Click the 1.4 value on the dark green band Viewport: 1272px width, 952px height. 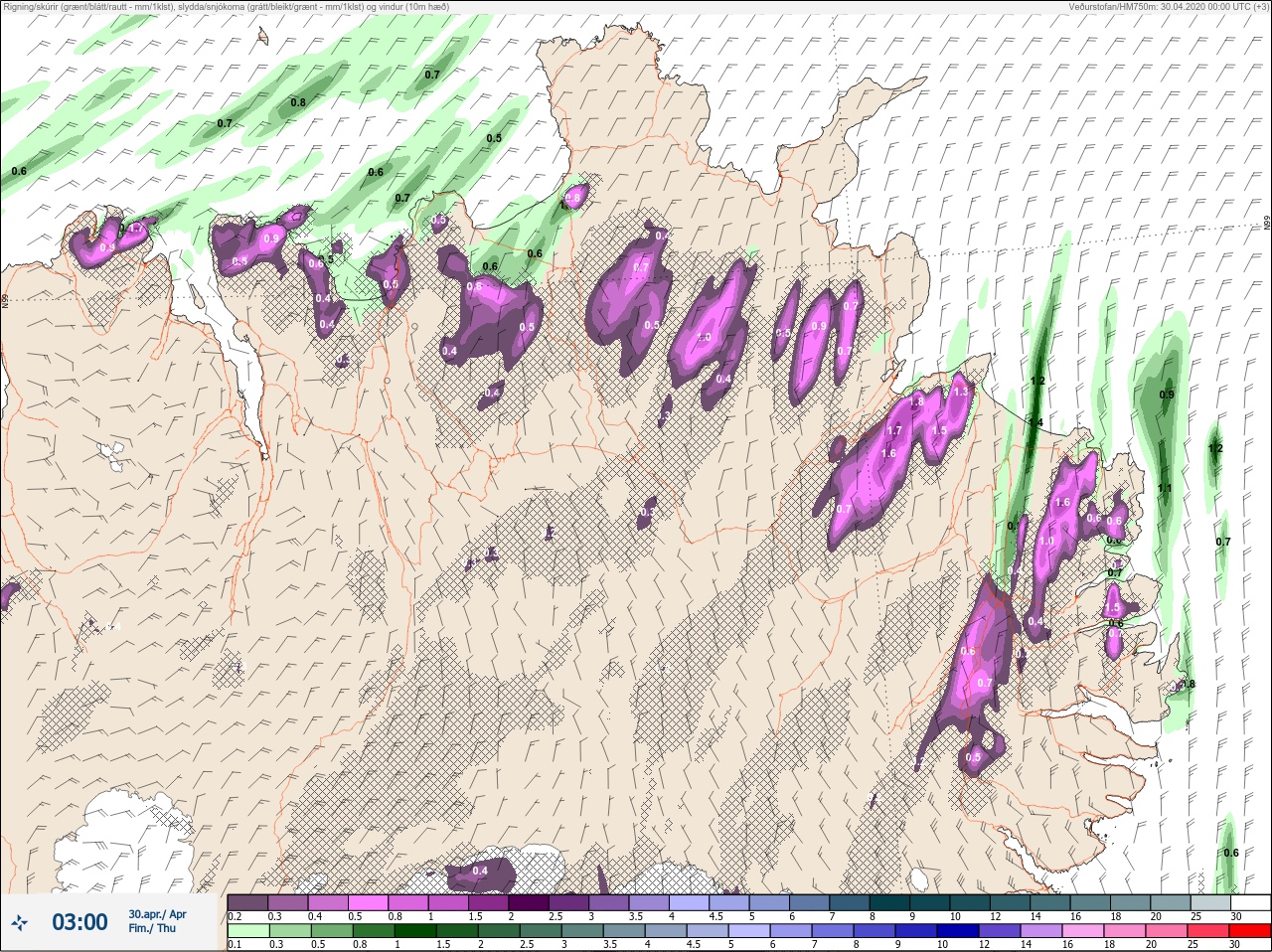pos(1035,422)
